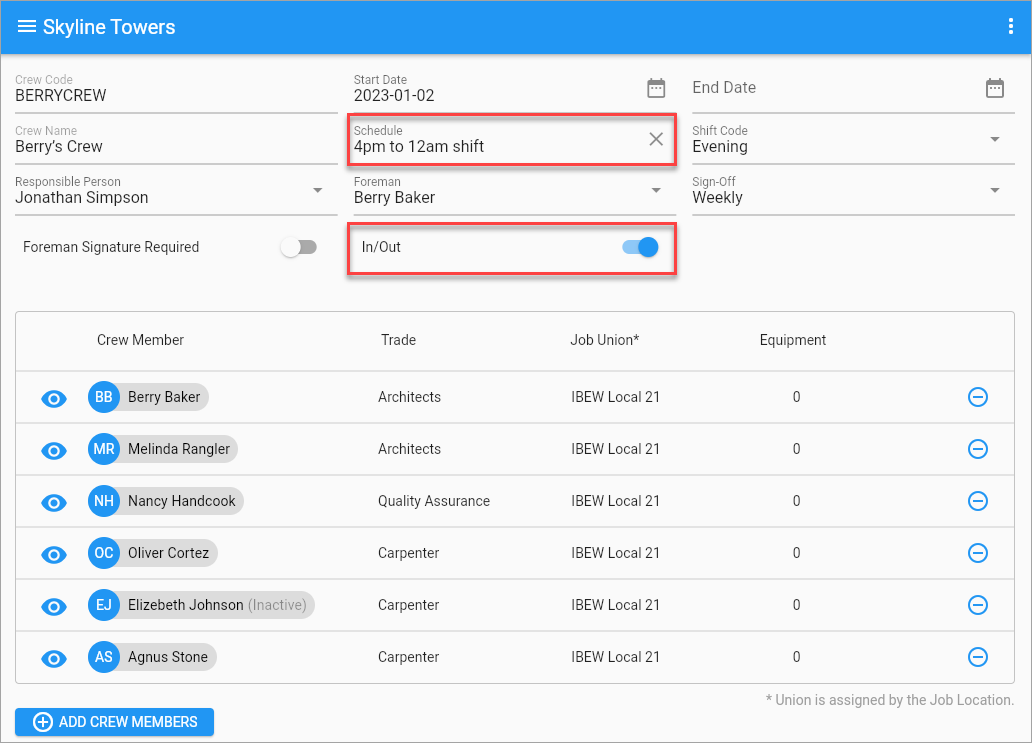This screenshot has width=1032, height=743.
Task: Turn off the In/Out switch
Action: click(640, 247)
